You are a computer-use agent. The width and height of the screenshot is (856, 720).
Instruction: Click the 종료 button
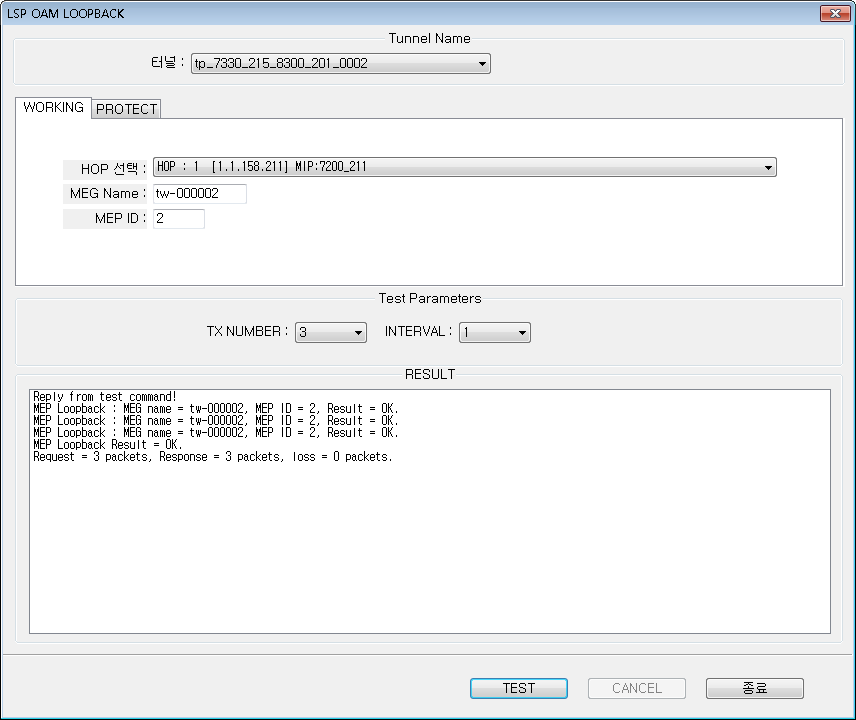pos(754,688)
